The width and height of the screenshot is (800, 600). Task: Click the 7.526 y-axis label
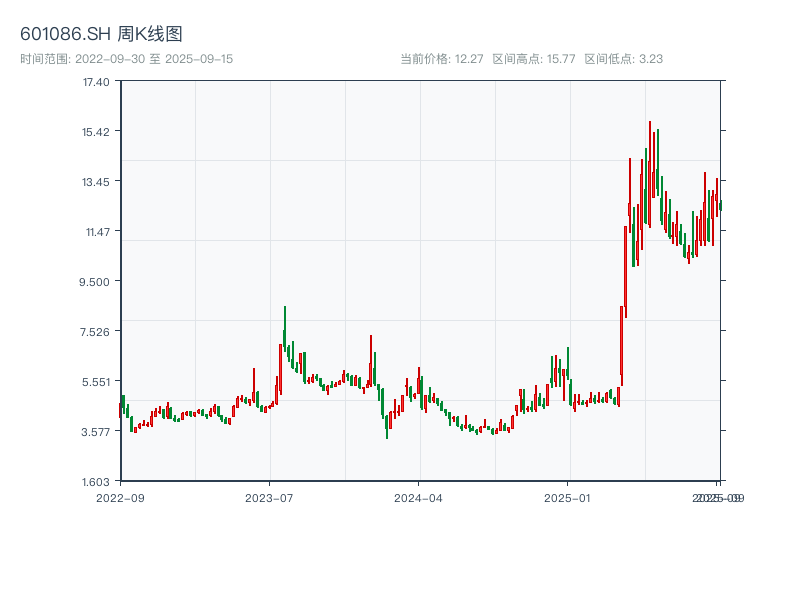(95, 332)
